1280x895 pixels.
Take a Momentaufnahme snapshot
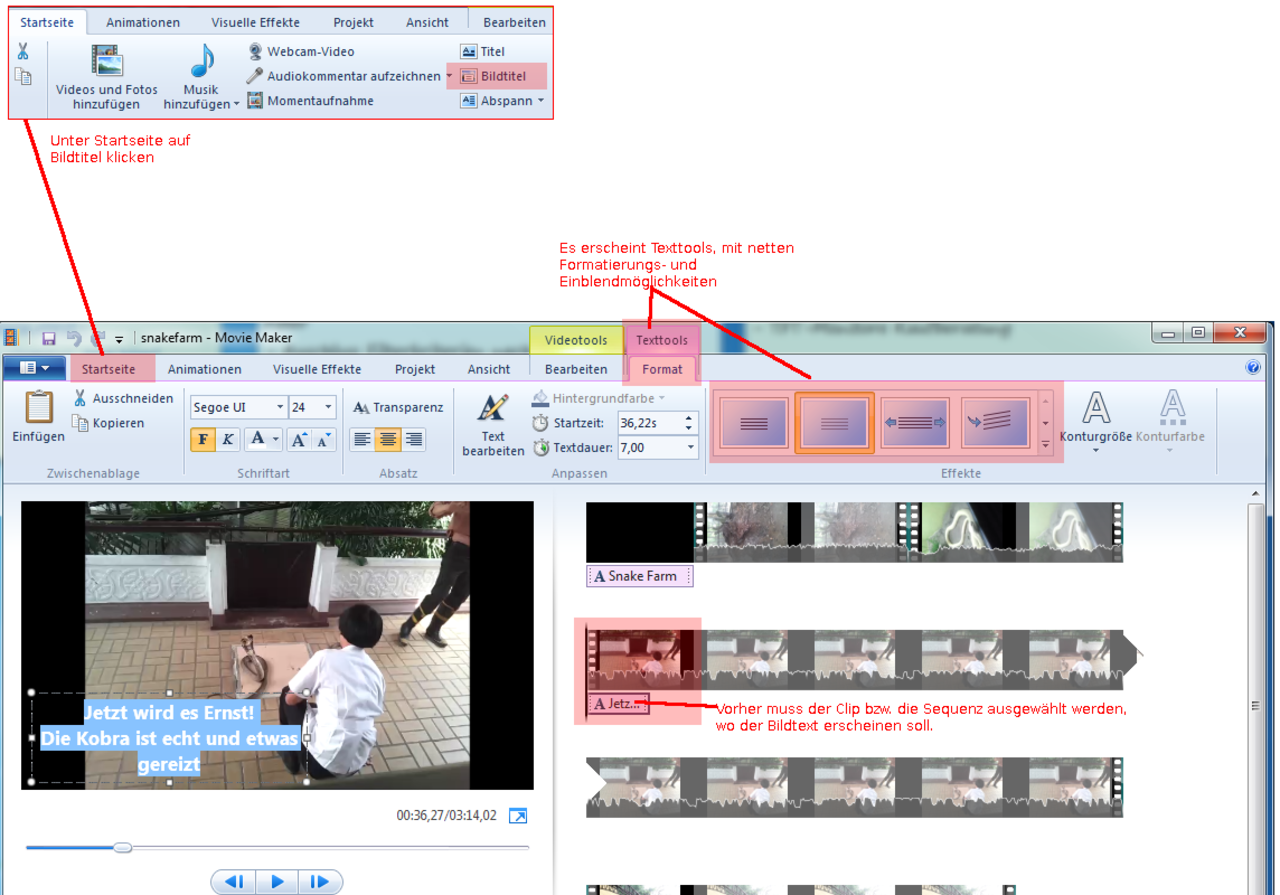310,100
